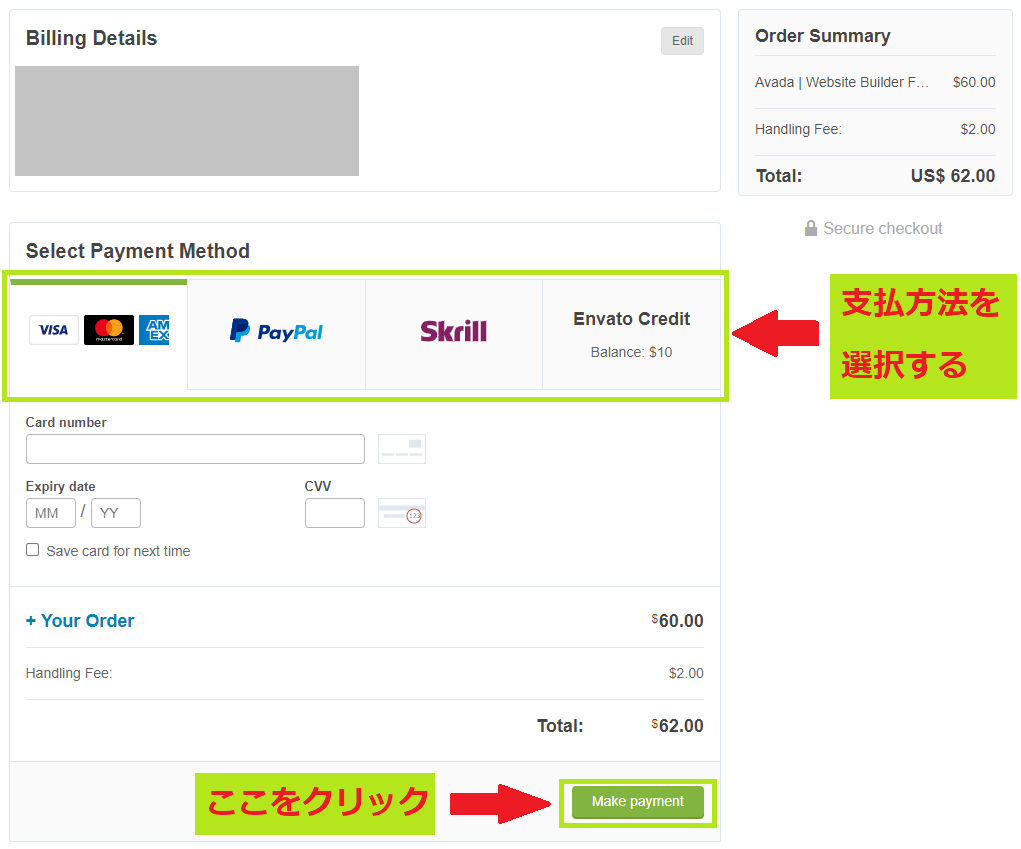This screenshot has width=1021, height=849.
Task: Click the expiry year YY field
Action: pyautogui.click(x=115, y=513)
